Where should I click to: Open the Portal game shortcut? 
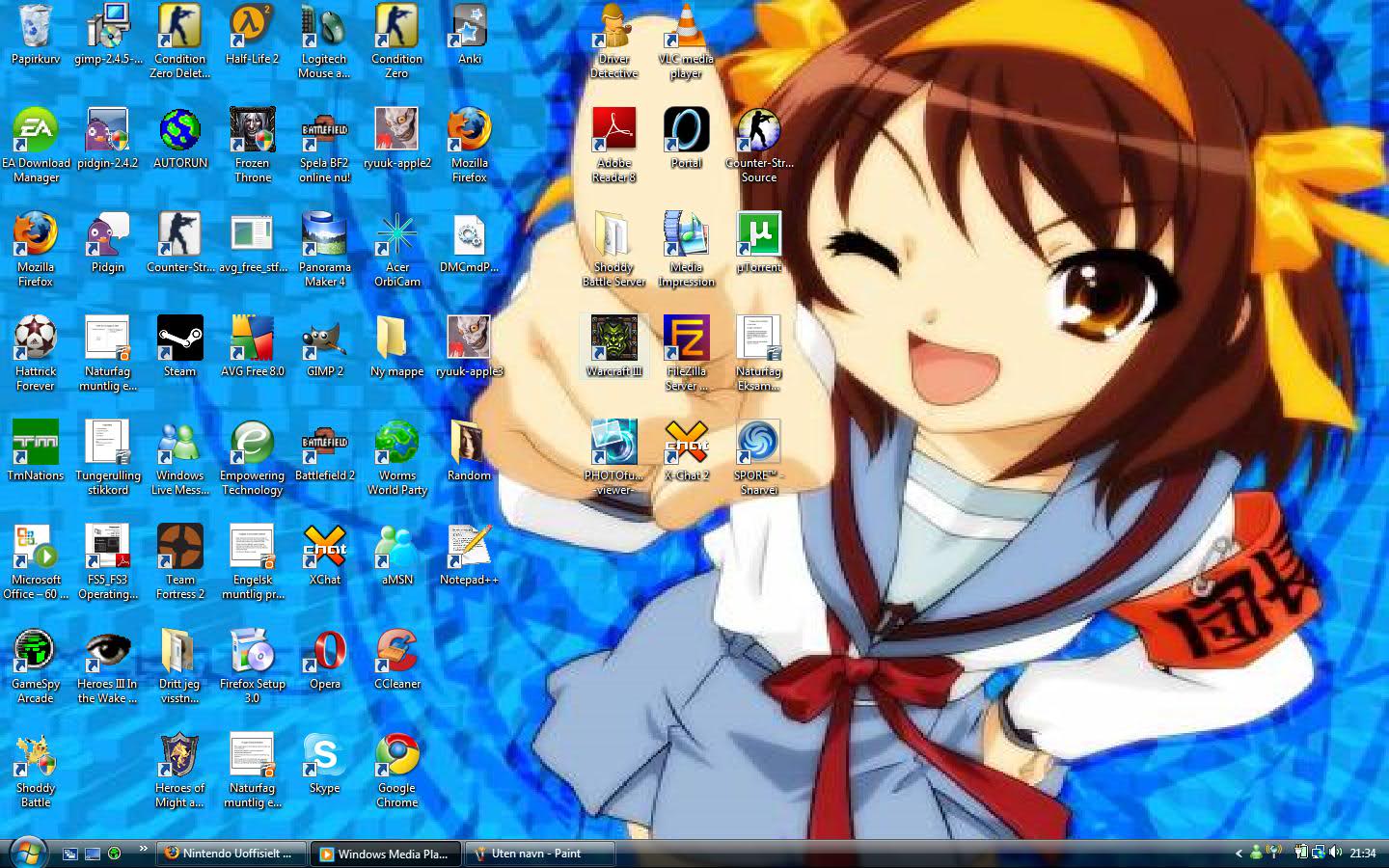(x=686, y=131)
